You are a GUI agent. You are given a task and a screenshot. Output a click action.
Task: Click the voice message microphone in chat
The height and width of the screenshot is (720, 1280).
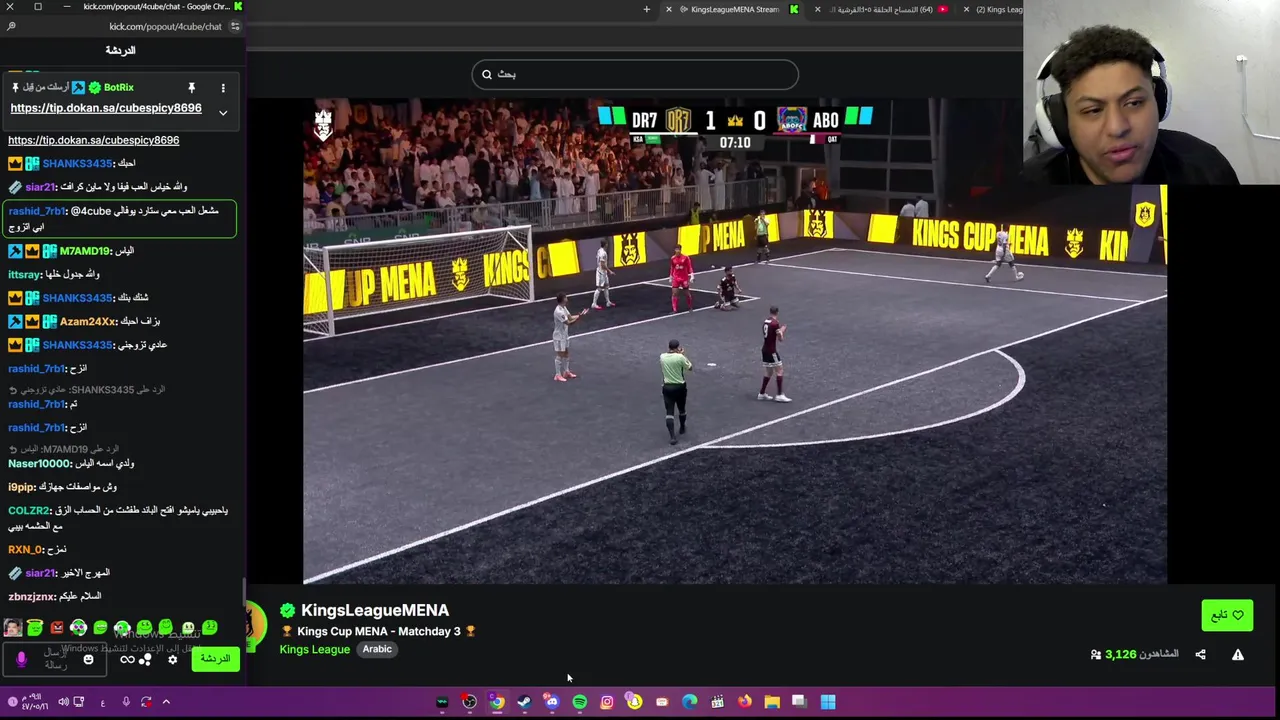pyautogui.click(x=21, y=659)
